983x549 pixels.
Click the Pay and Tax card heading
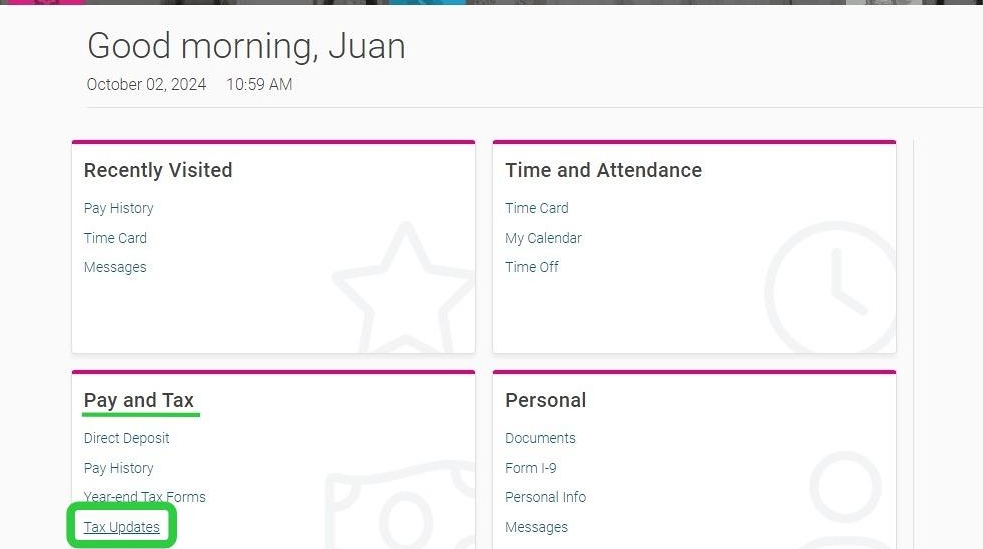coord(138,400)
